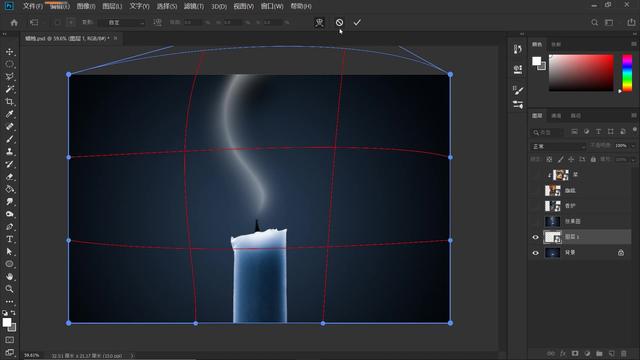Open the 文件(F) menu
The image size is (640, 360).
click(33, 6)
